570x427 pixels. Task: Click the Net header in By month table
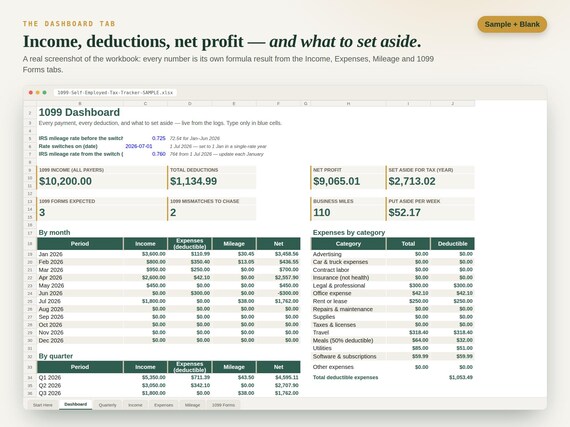(x=278, y=244)
